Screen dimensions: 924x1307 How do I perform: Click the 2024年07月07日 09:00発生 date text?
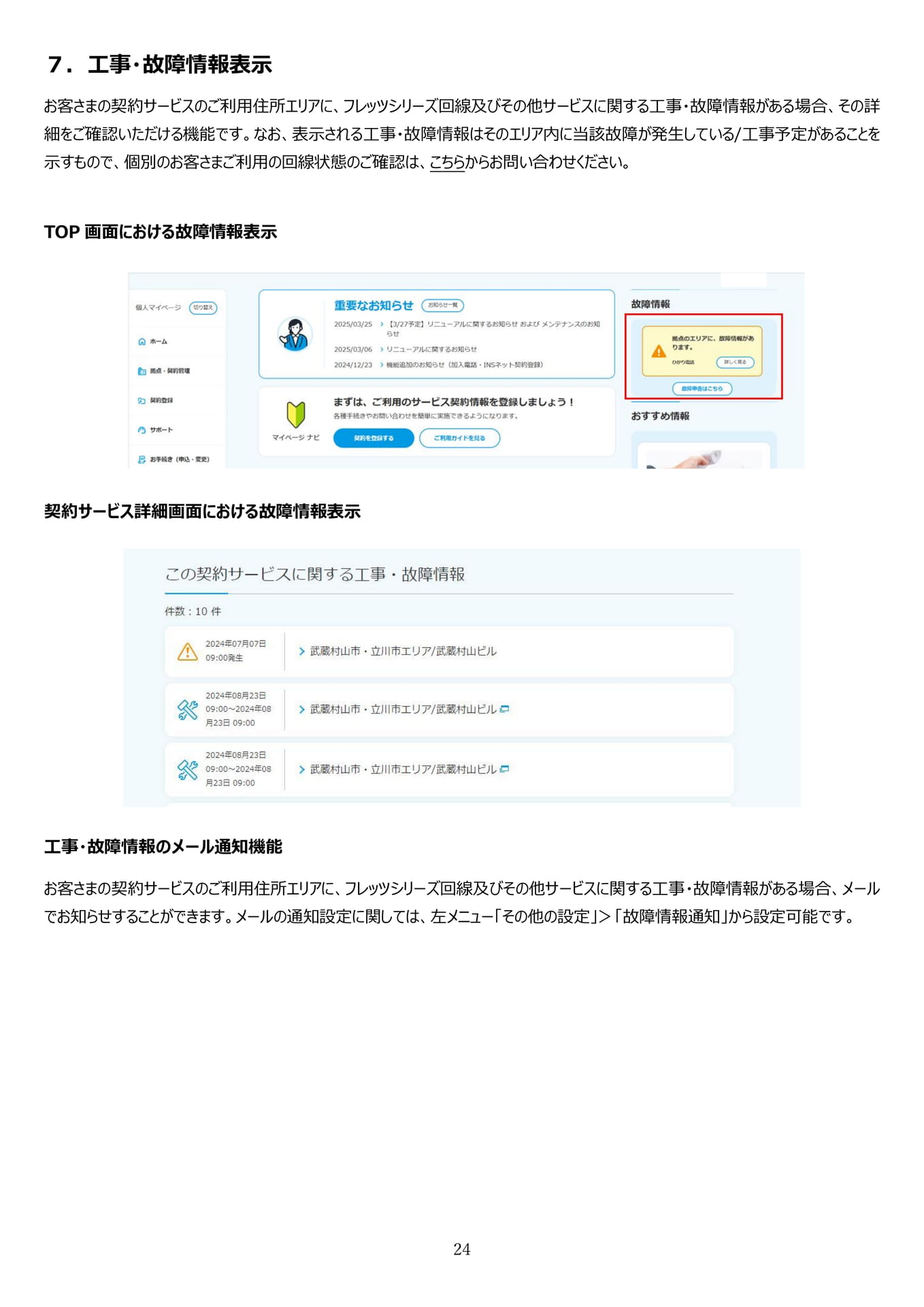(235, 651)
